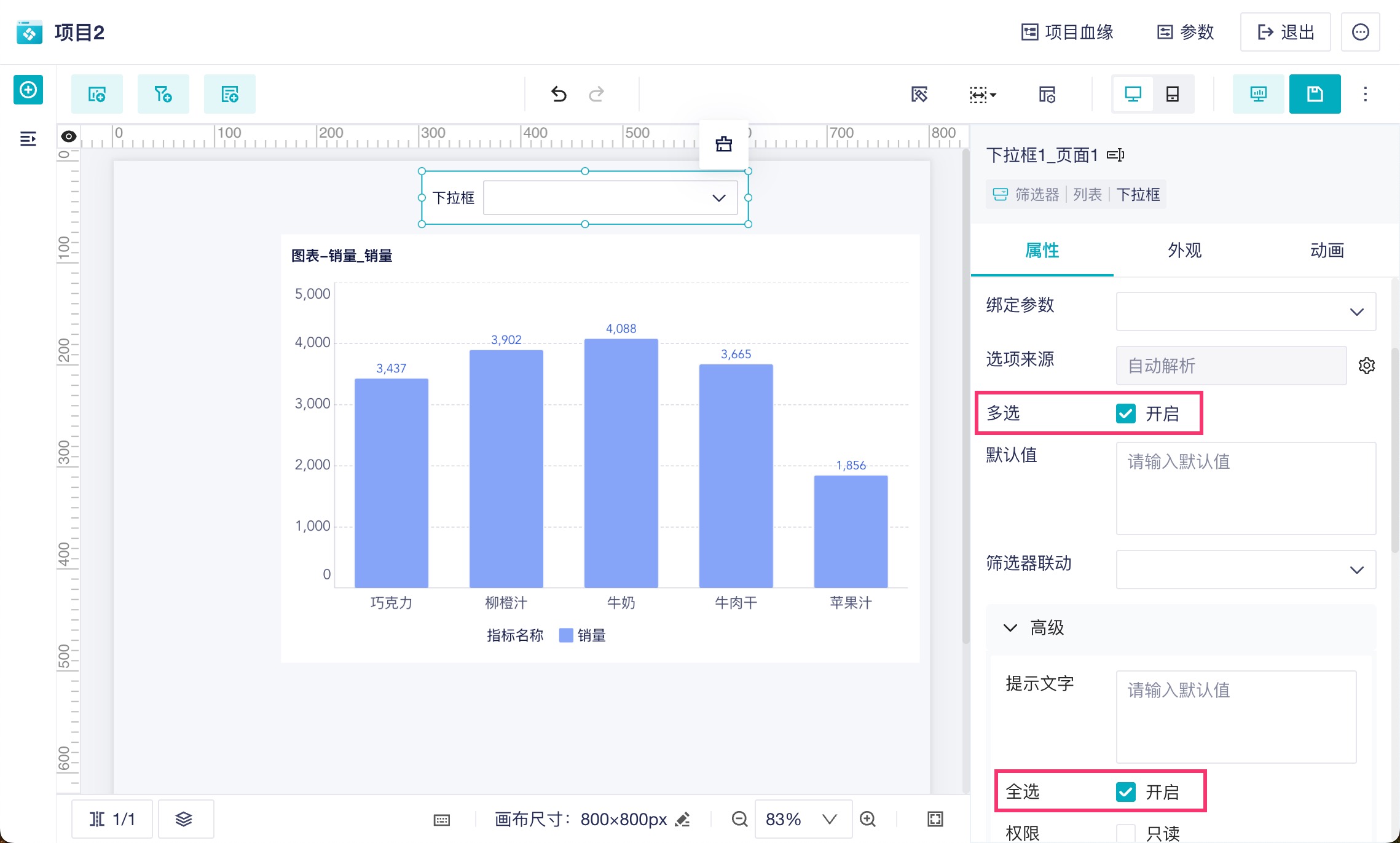Image resolution: width=1400 pixels, height=843 pixels.
Task: Uncheck the 多选 开启 checkbox
Action: point(1126,414)
